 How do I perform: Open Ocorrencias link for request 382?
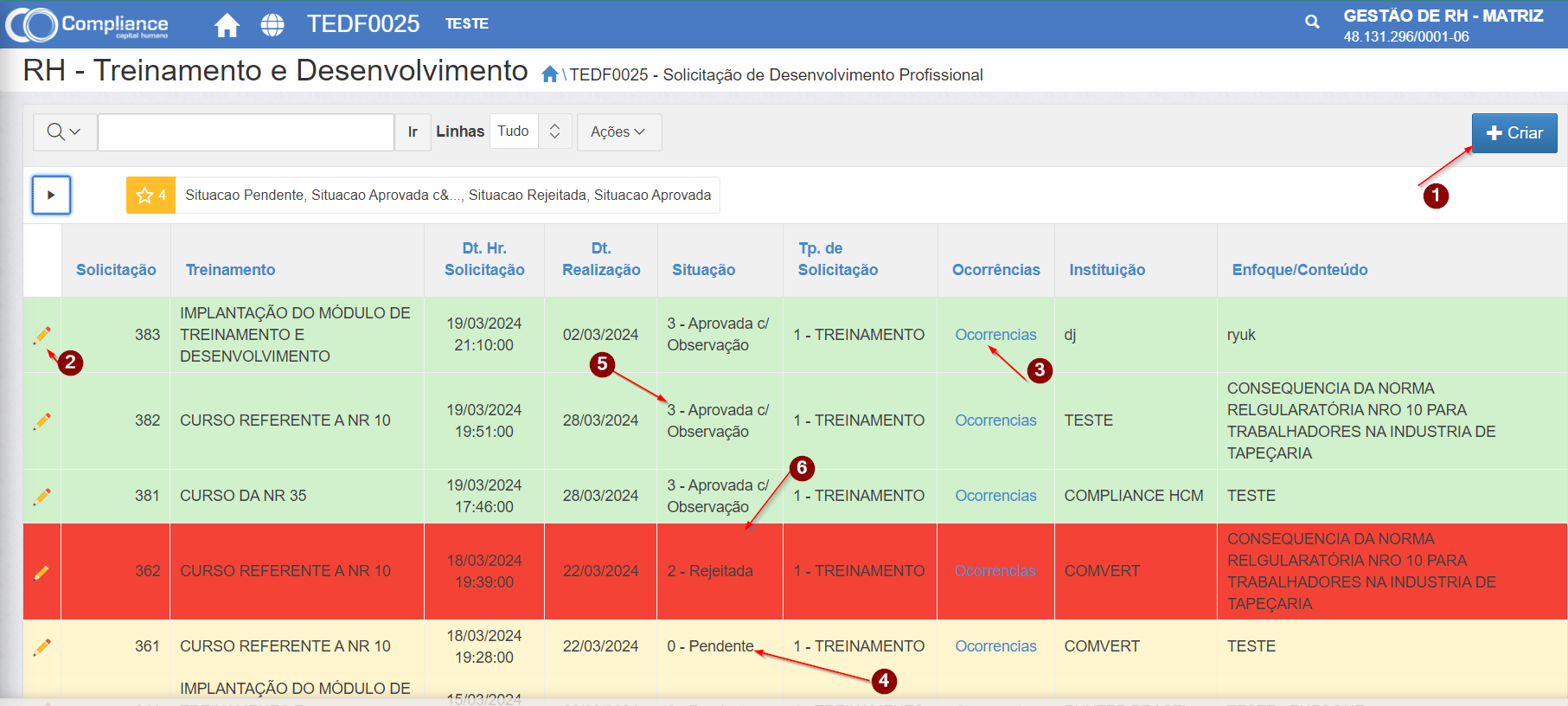(x=995, y=420)
